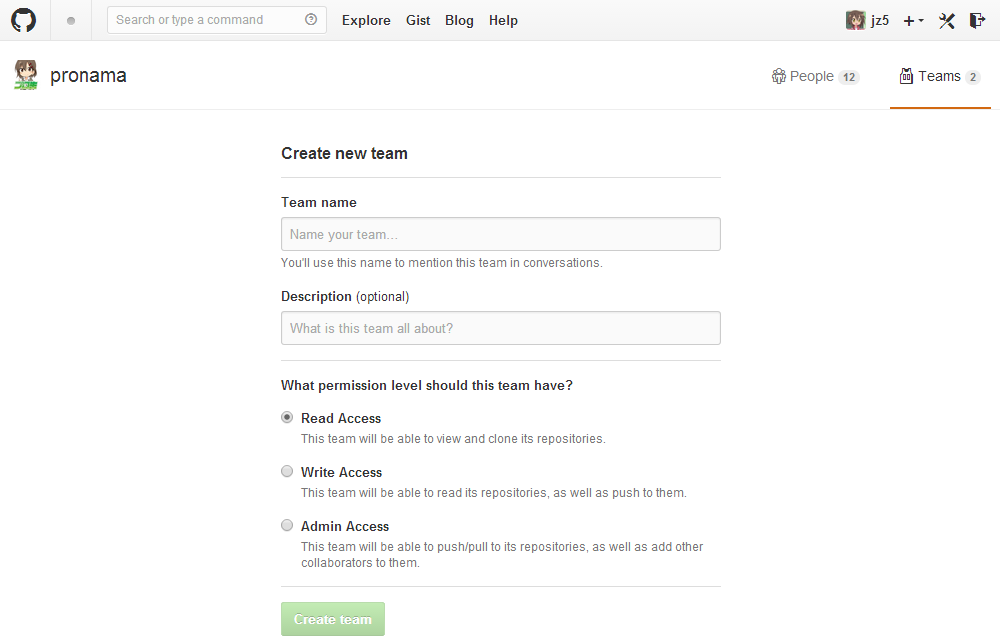The image size is (1000, 643).
Task: Click the gray notifications dot indicator
Action: (71, 21)
